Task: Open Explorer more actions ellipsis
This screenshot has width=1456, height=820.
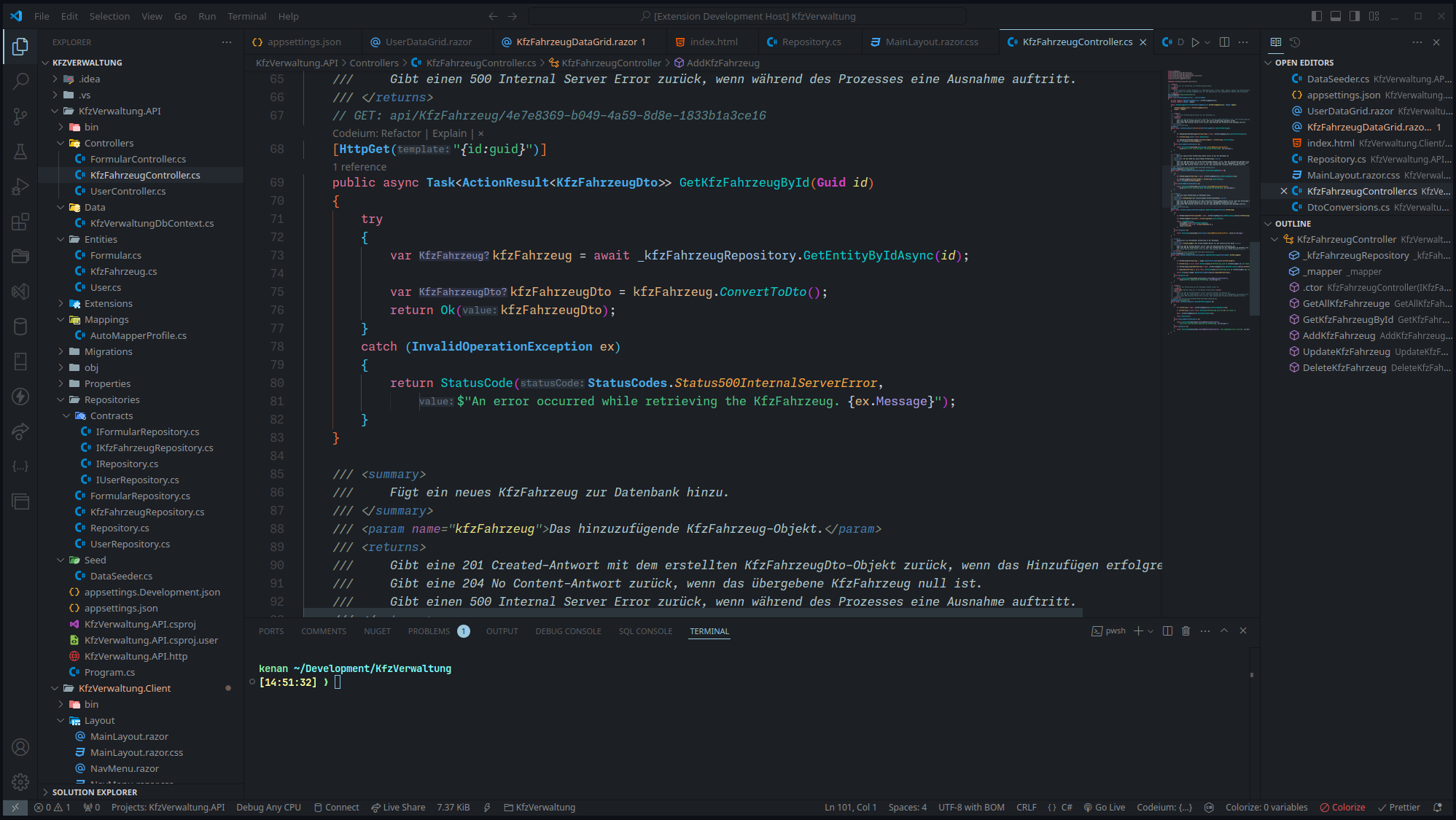Action: click(x=227, y=42)
